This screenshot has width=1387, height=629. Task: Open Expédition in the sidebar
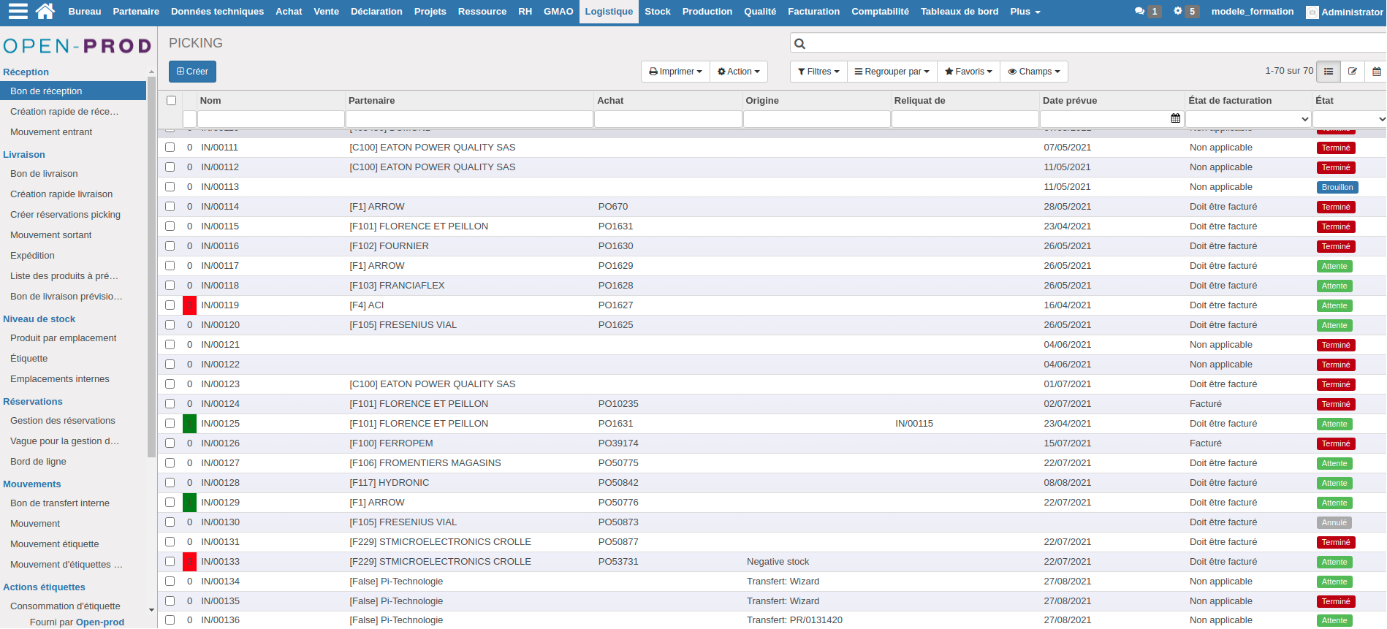click(33, 255)
